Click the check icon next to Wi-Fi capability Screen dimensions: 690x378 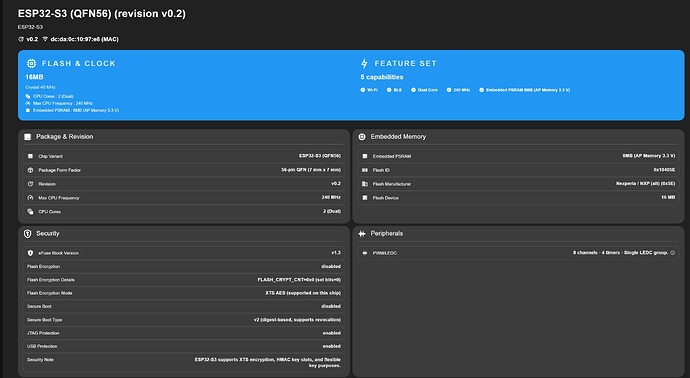tap(363, 90)
